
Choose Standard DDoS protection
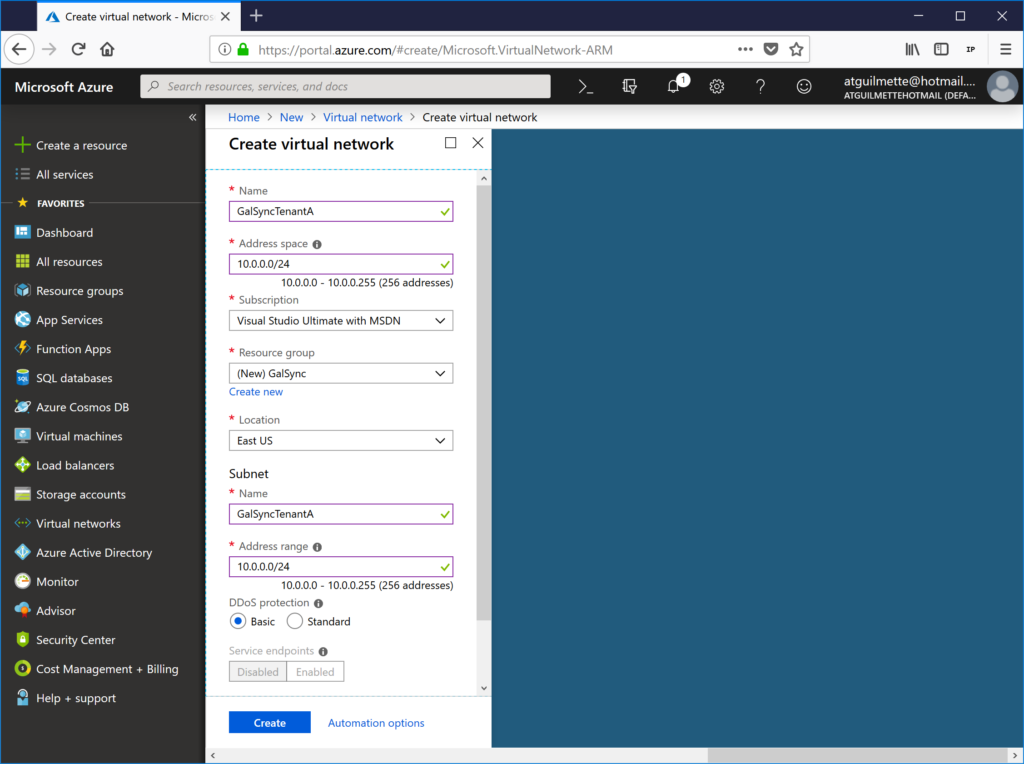coord(295,621)
